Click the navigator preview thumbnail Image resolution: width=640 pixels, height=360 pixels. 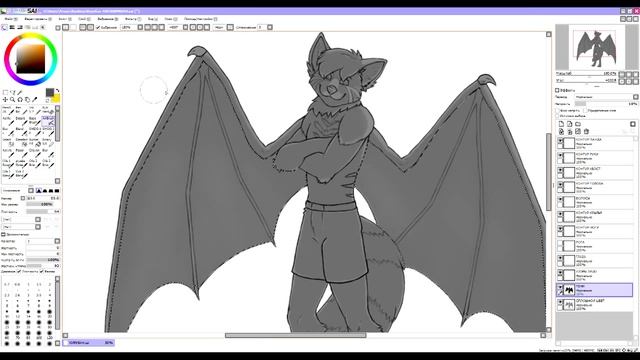(596, 47)
